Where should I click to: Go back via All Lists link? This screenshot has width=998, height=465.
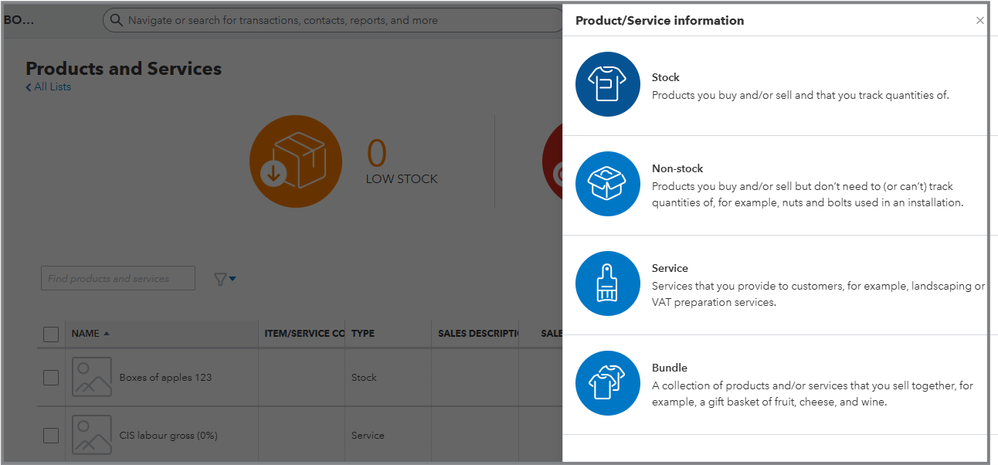(x=48, y=87)
